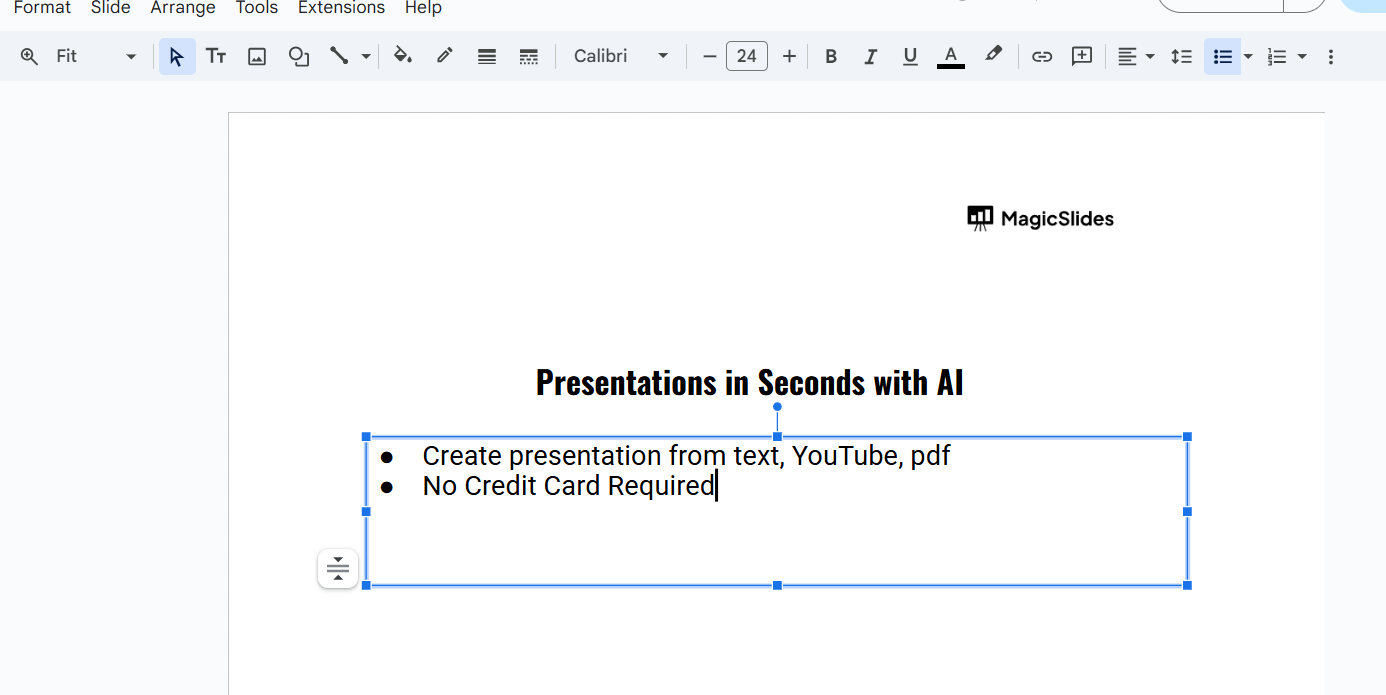Toggle the bulleted list button

[1222, 57]
